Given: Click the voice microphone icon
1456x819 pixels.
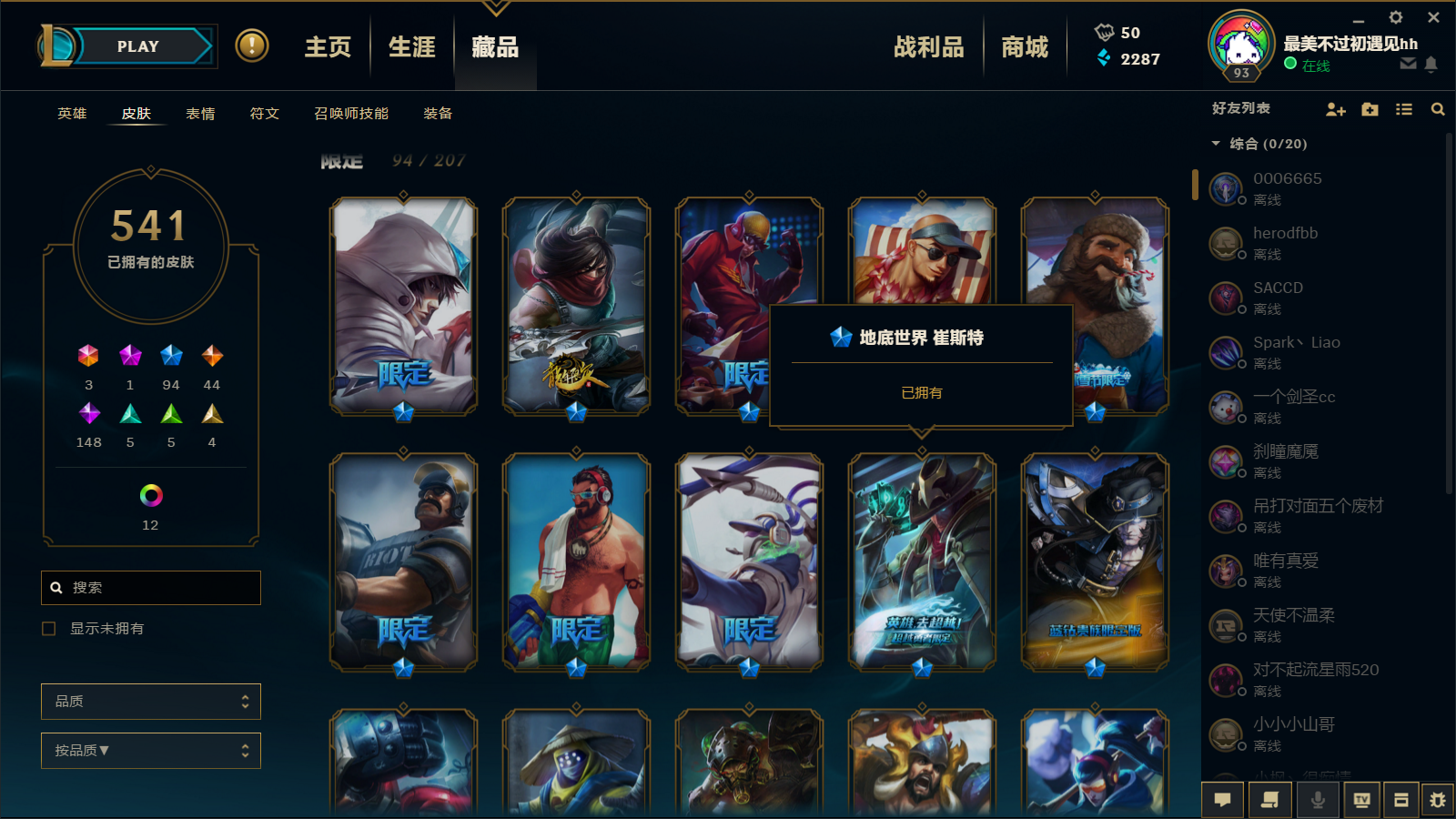Looking at the screenshot, I should (1317, 800).
